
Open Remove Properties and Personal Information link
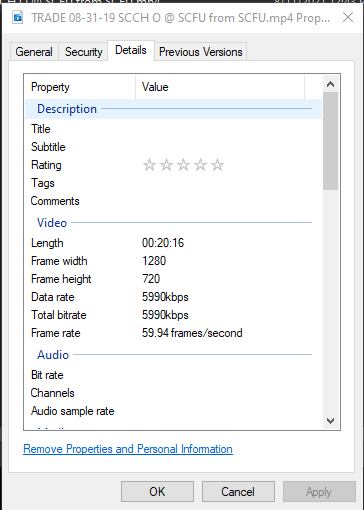[128, 449]
